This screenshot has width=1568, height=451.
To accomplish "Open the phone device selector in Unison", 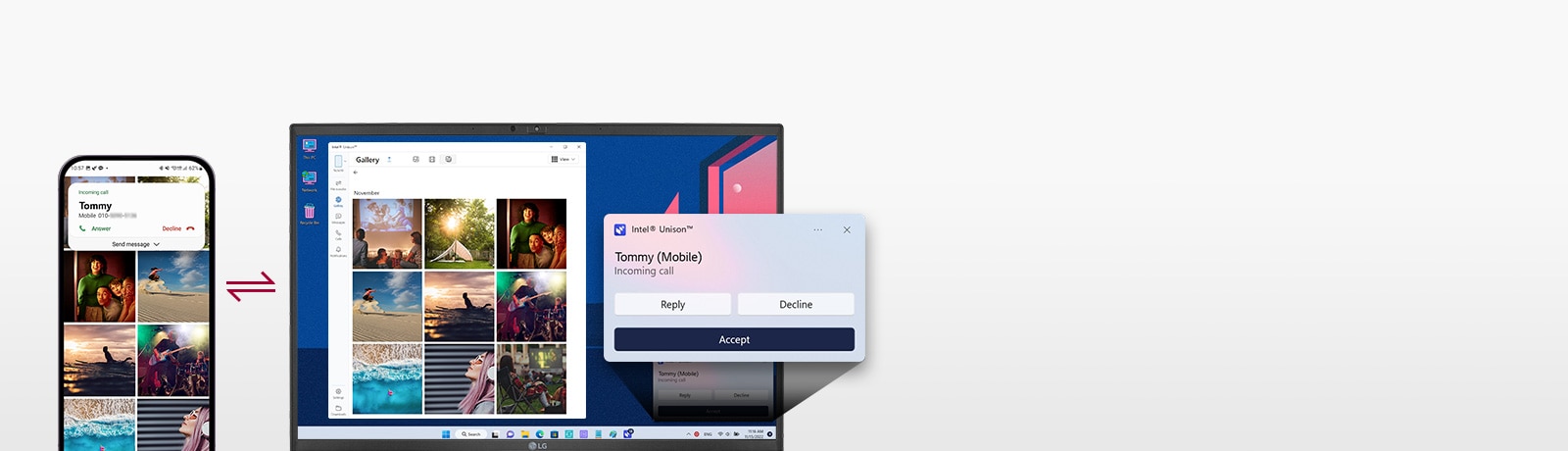I will click(x=339, y=162).
